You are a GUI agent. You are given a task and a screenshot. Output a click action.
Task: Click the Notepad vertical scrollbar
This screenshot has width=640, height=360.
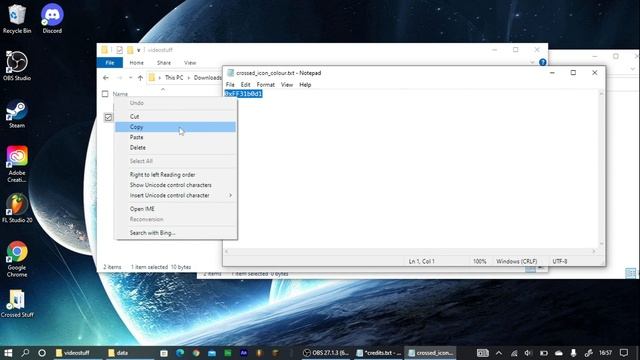coord(601,168)
